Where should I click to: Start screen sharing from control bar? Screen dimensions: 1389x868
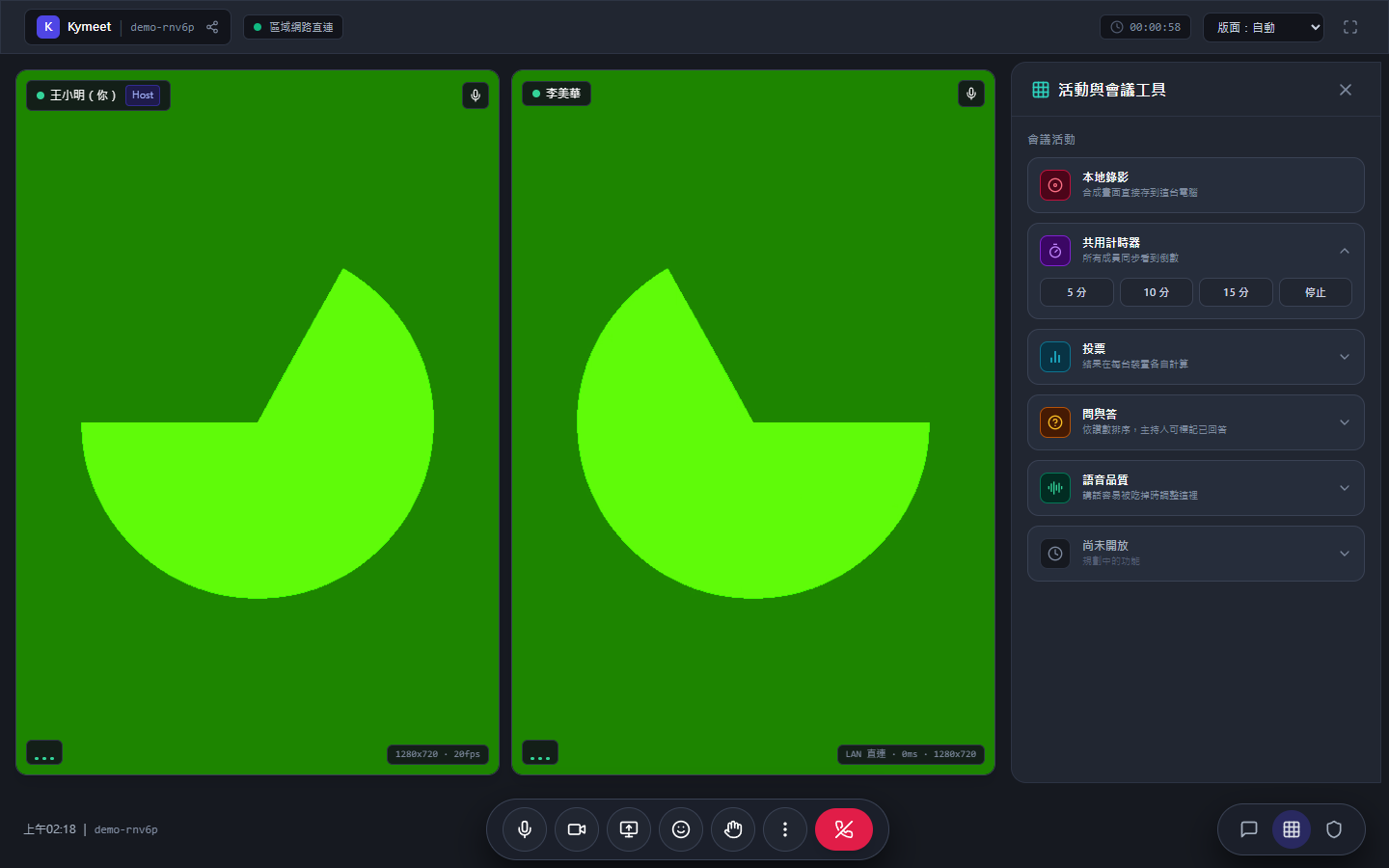(x=629, y=829)
